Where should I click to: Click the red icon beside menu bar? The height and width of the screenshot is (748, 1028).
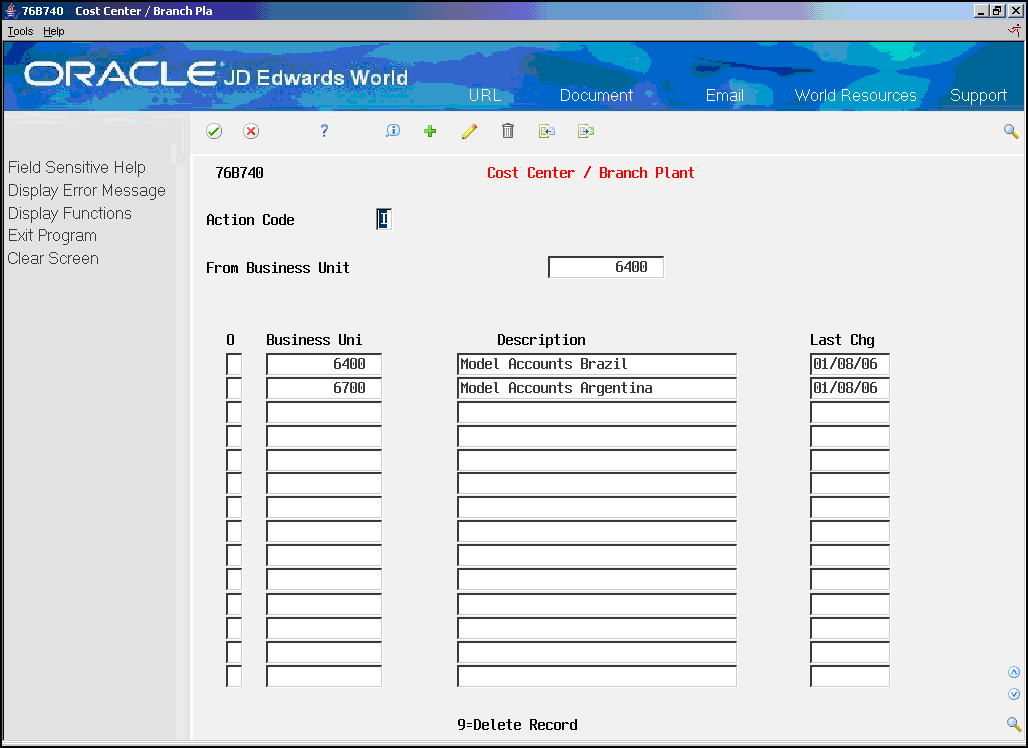pos(1014,30)
